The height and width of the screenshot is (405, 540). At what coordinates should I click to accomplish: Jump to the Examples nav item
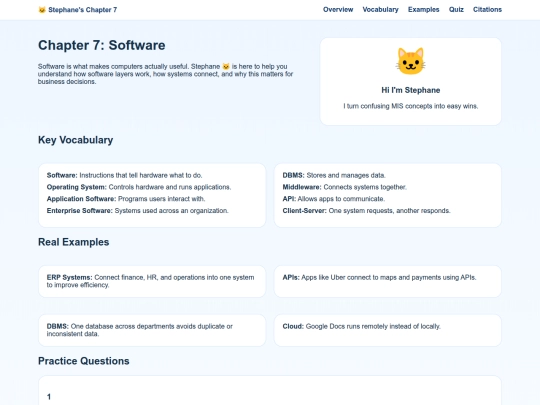(x=424, y=10)
